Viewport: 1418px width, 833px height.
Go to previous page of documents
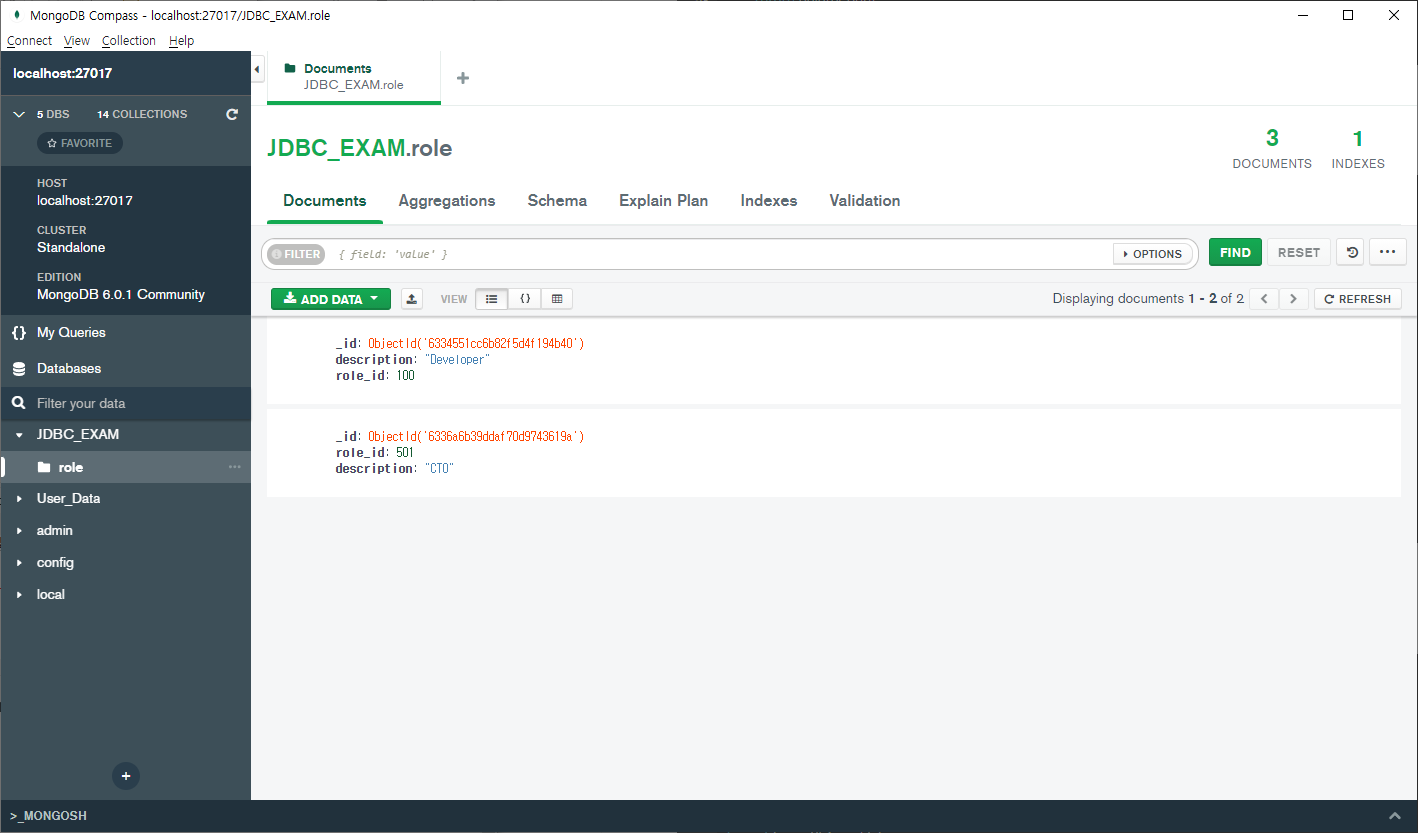pyautogui.click(x=1264, y=299)
